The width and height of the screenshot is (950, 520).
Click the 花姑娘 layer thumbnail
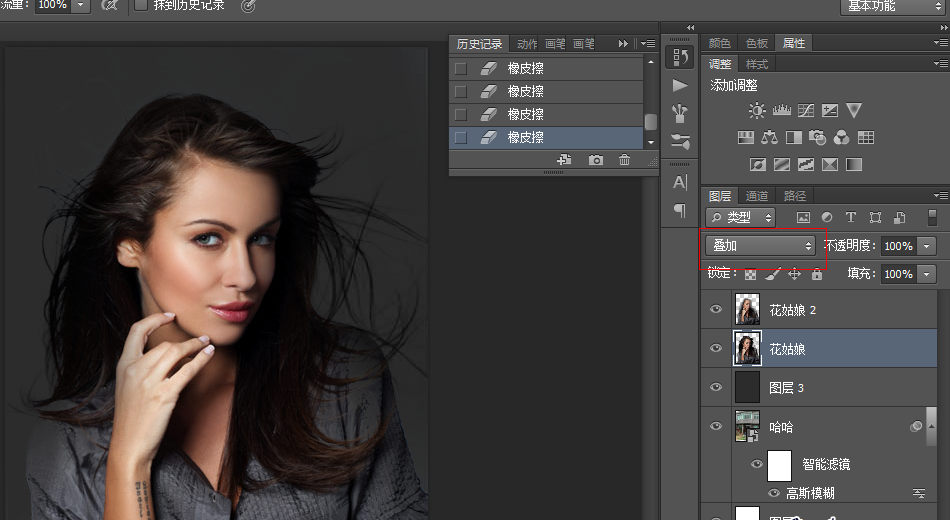748,348
